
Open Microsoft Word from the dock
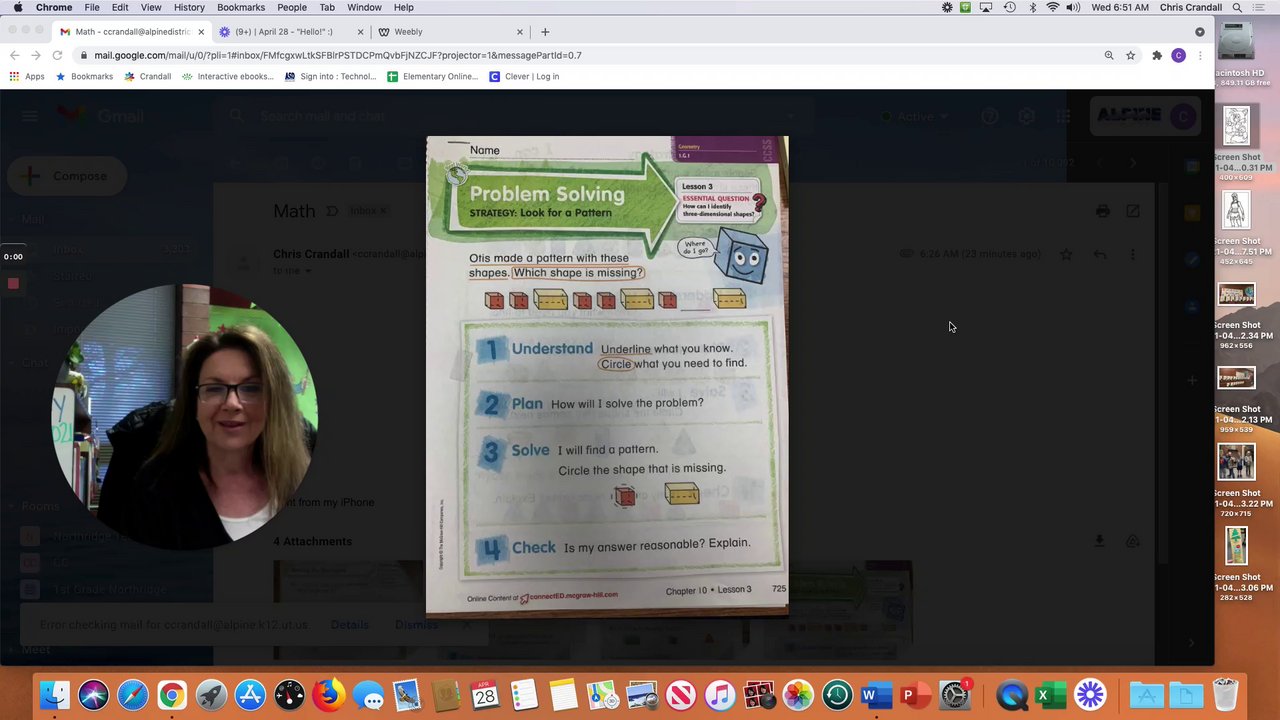click(876, 695)
